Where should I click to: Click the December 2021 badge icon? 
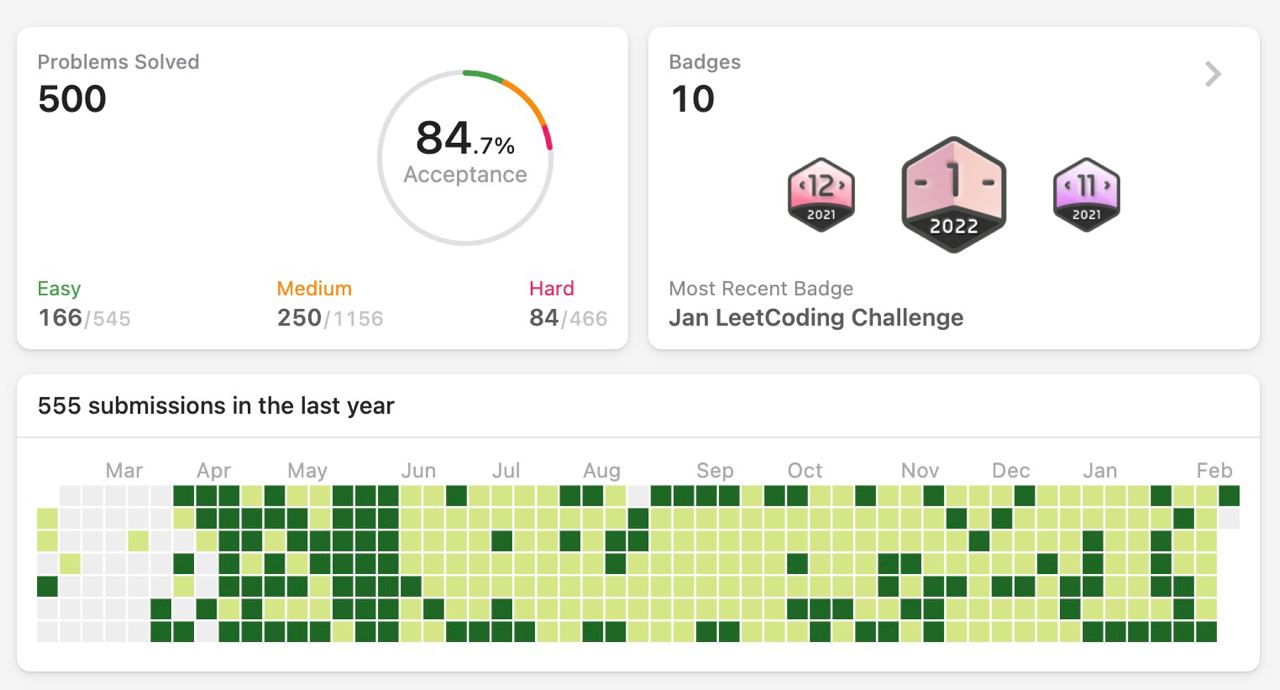821,194
